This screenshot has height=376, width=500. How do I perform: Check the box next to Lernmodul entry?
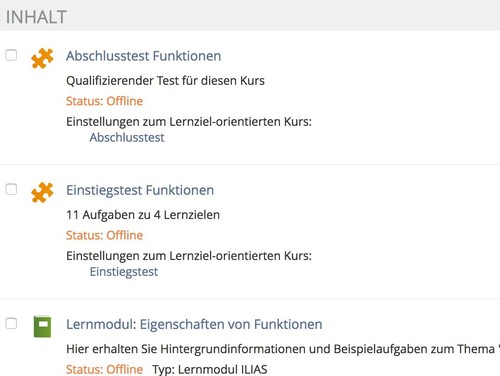point(11,323)
